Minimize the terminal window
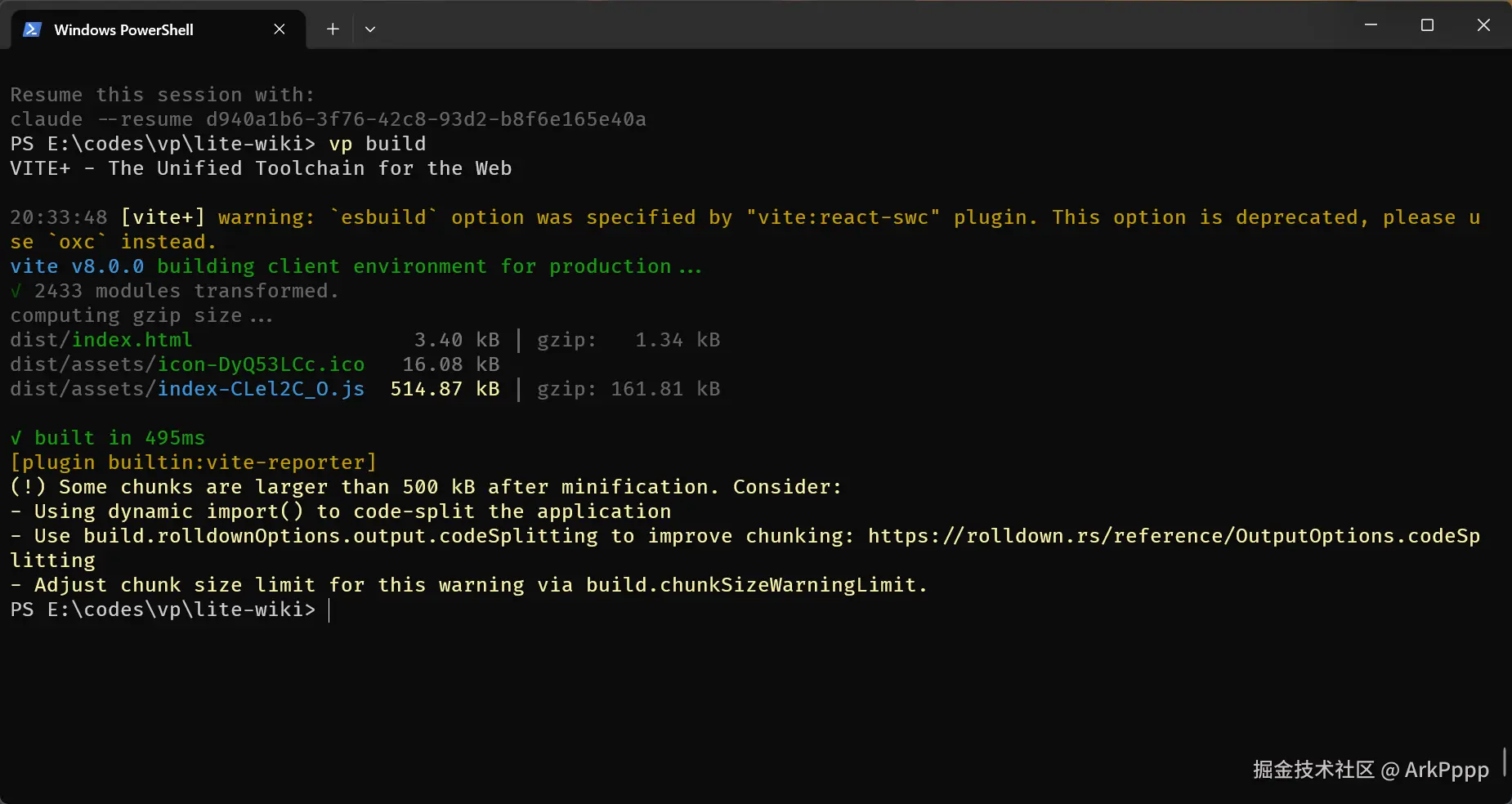This screenshot has width=1512, height=804. [1371, 25]
